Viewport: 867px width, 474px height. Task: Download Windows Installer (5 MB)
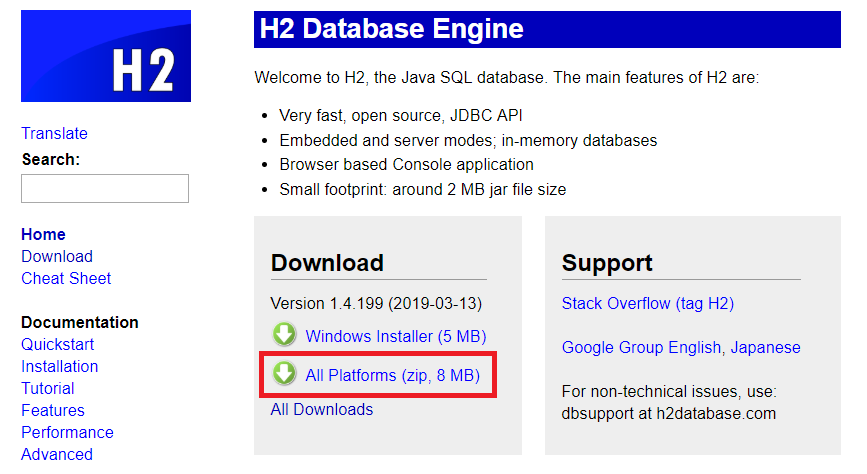[x=396, y=336]
